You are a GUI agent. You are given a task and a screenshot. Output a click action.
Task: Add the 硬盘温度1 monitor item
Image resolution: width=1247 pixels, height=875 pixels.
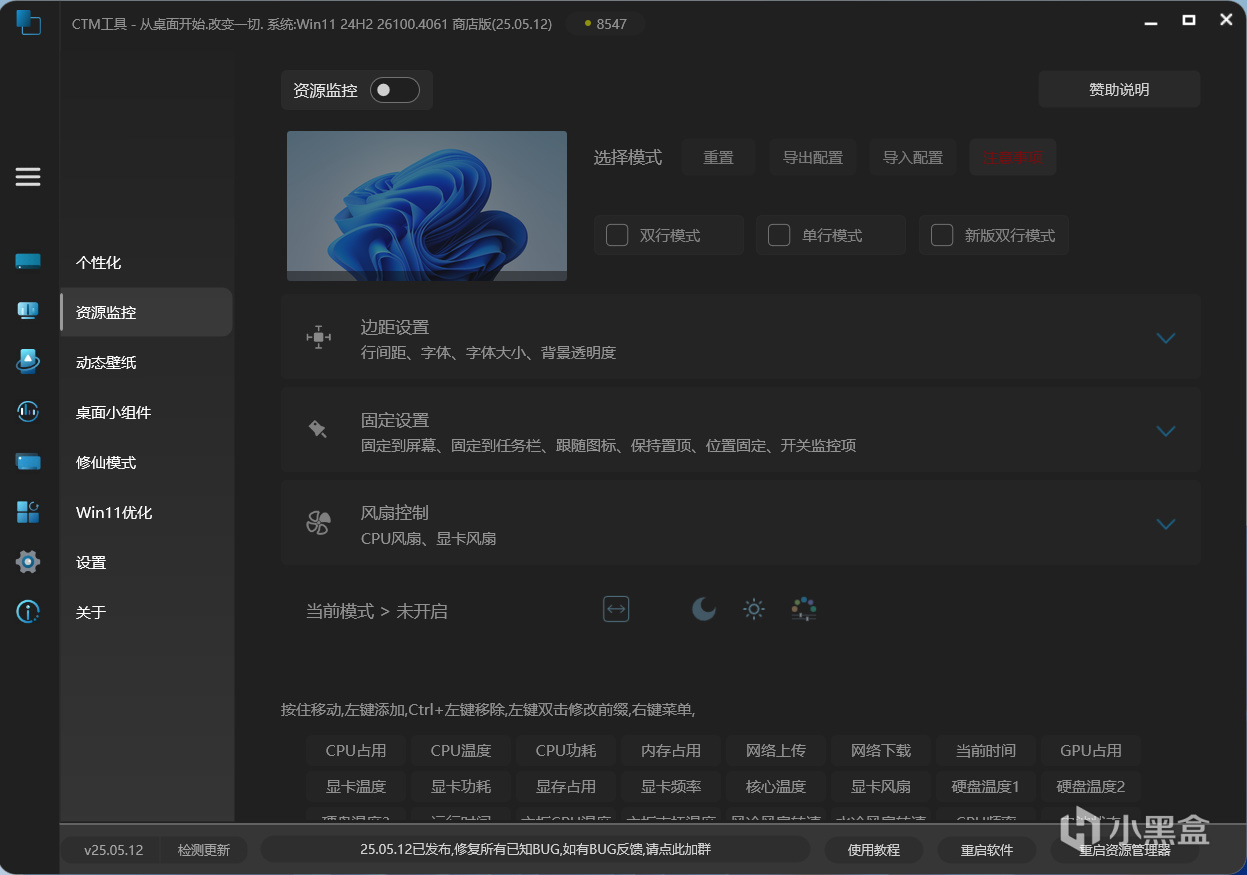pyautogui.click(x=986, y=786)
